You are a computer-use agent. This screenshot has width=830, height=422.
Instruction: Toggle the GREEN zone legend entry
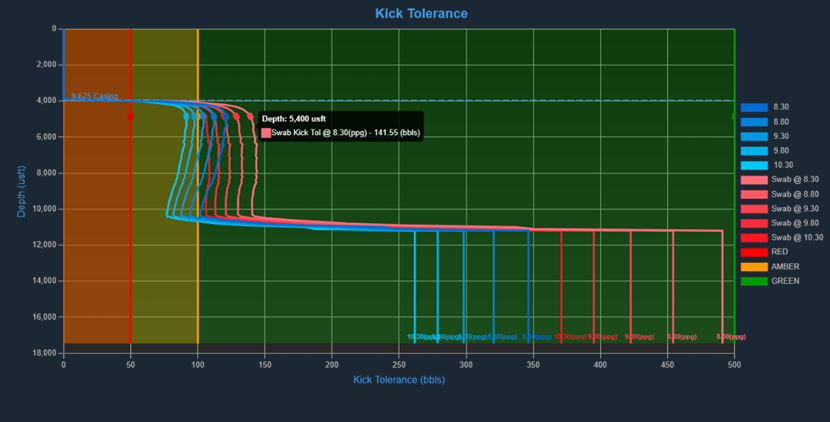[785, 281]
